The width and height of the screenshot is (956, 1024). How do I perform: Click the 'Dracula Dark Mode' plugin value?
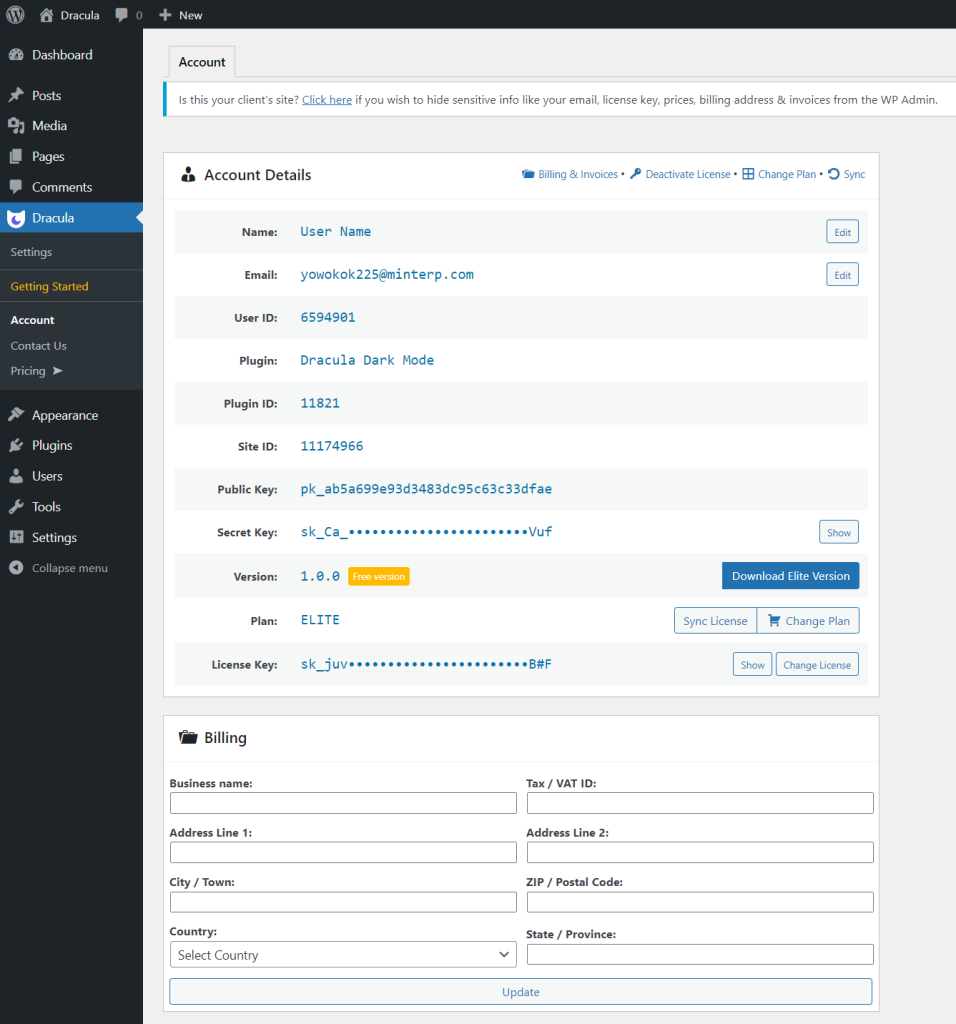click(367, 360)
